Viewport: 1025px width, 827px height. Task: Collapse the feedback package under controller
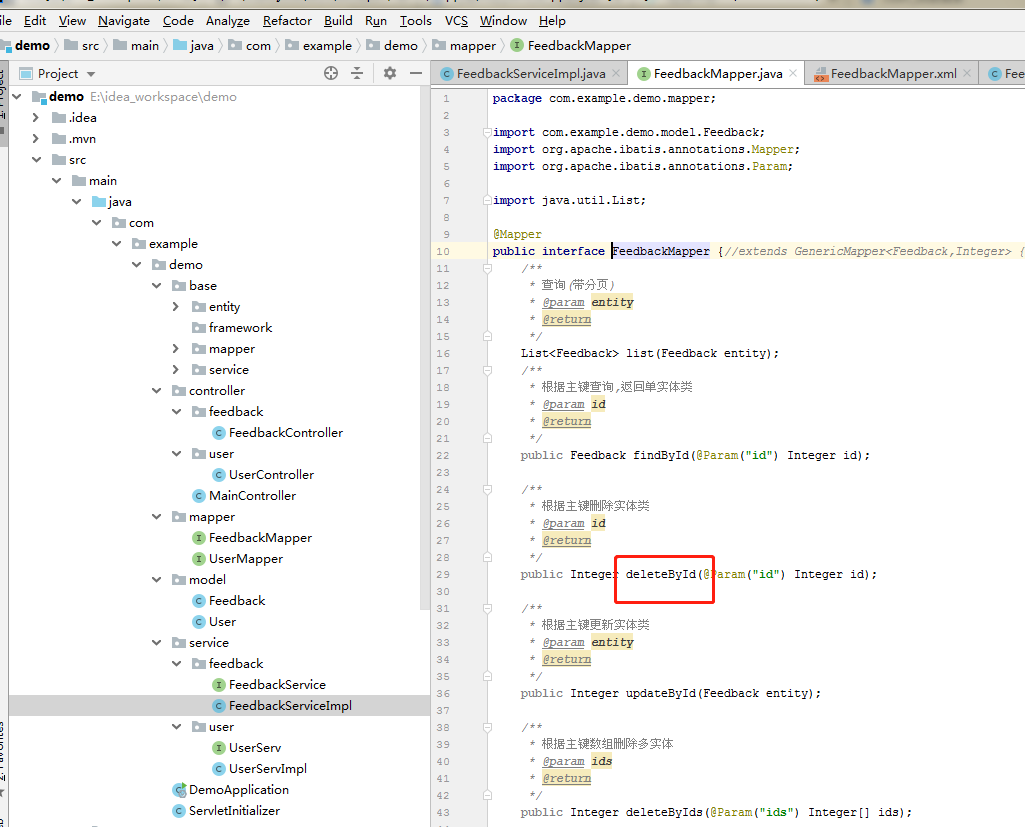click(176, 411)
